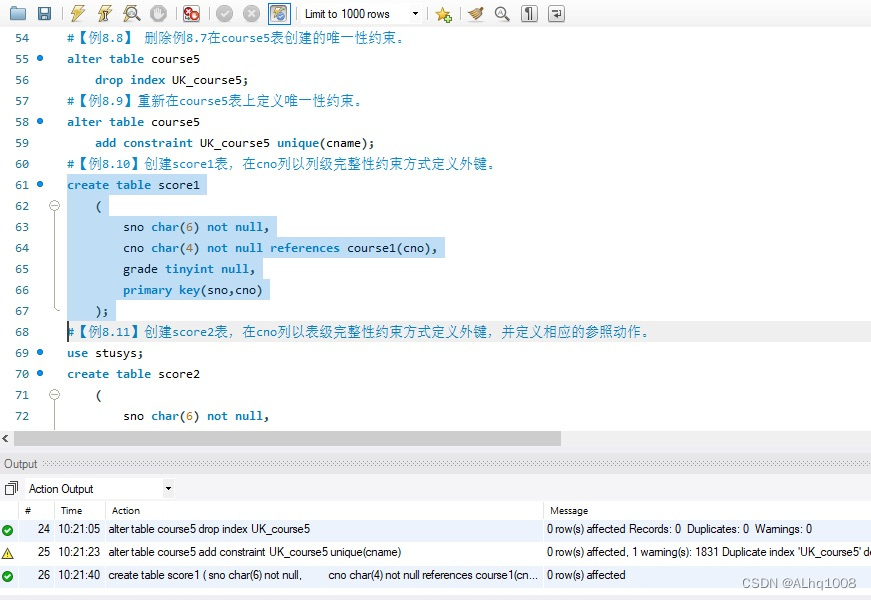
Task: Click the Action column header
Action: click(126, 511)
